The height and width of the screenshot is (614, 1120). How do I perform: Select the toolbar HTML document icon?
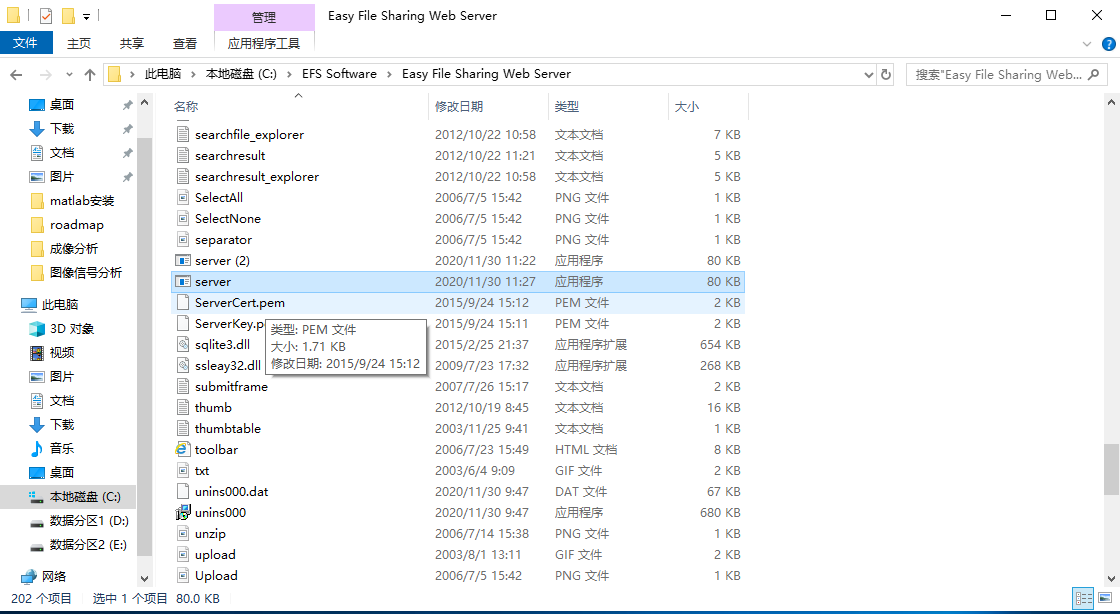[x=184, y=450]
